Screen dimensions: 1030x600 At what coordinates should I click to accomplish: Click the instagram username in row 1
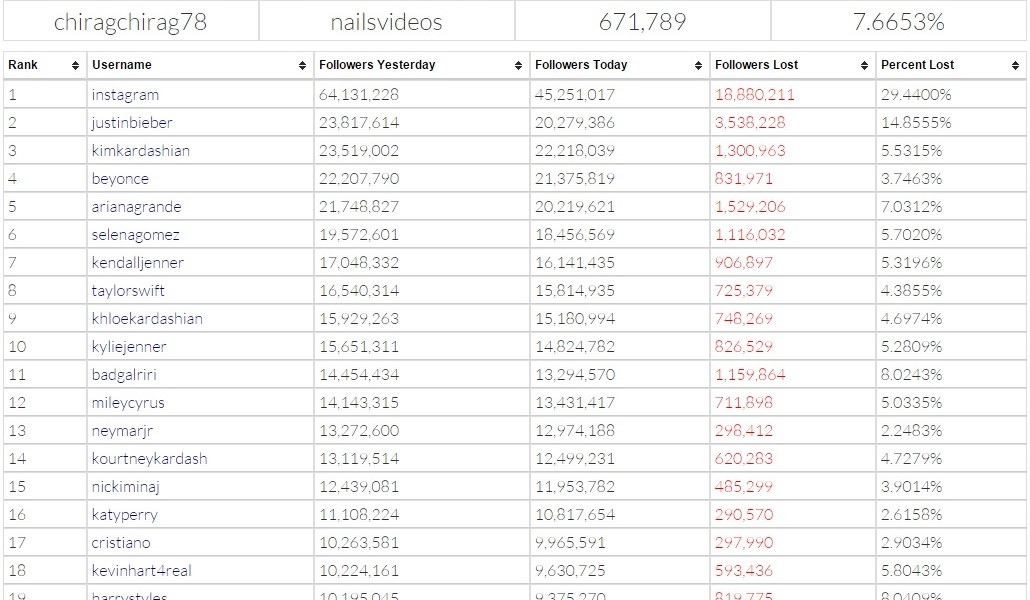[125, 95]
